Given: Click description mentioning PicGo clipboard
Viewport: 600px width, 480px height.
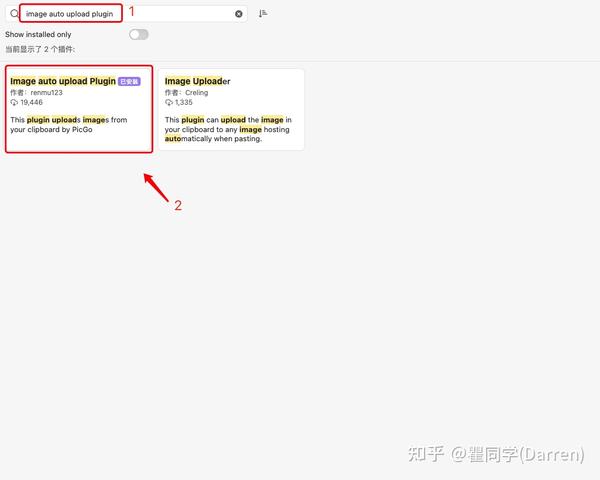Looking at the screenshot, I should point(69,125).
